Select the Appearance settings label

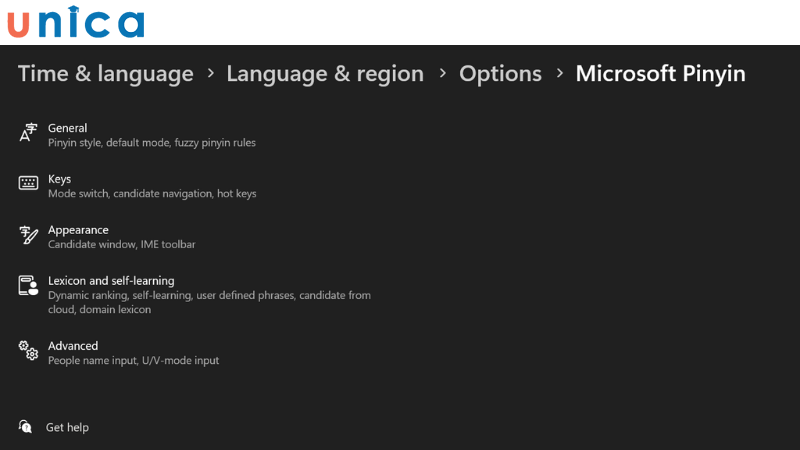pos(78,230)
